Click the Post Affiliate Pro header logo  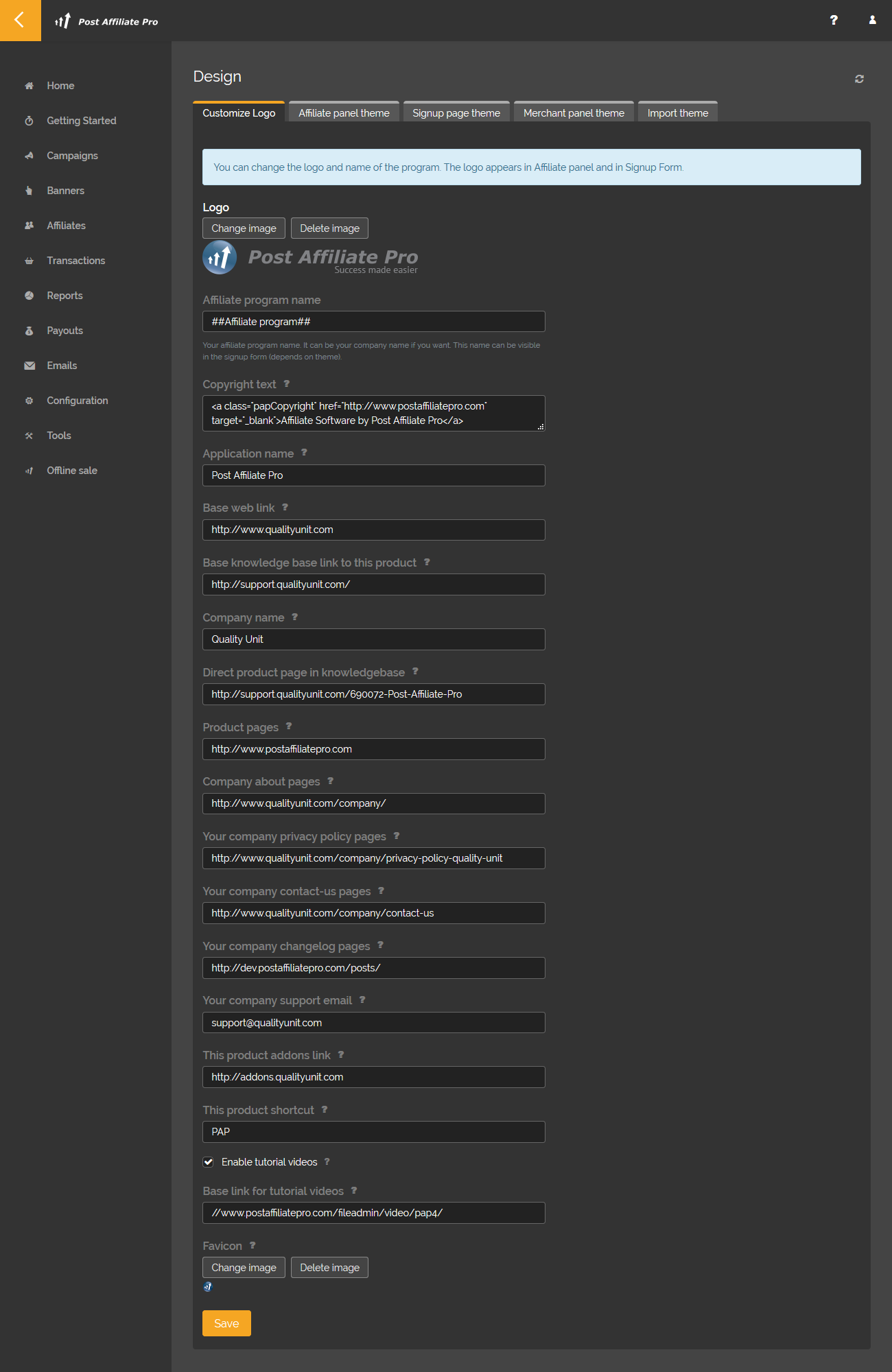click(x=106, y=21)
